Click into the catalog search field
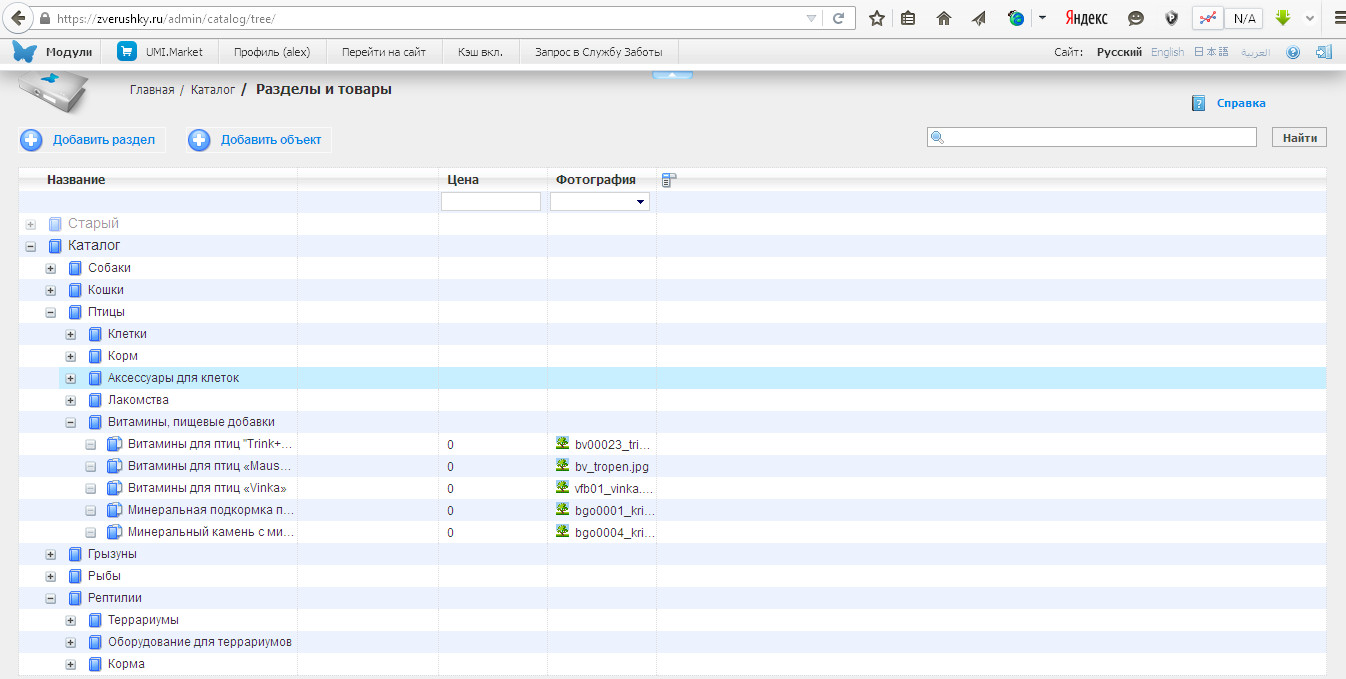This screenshot has height=679, width=1346. [x=1092, y=138]
